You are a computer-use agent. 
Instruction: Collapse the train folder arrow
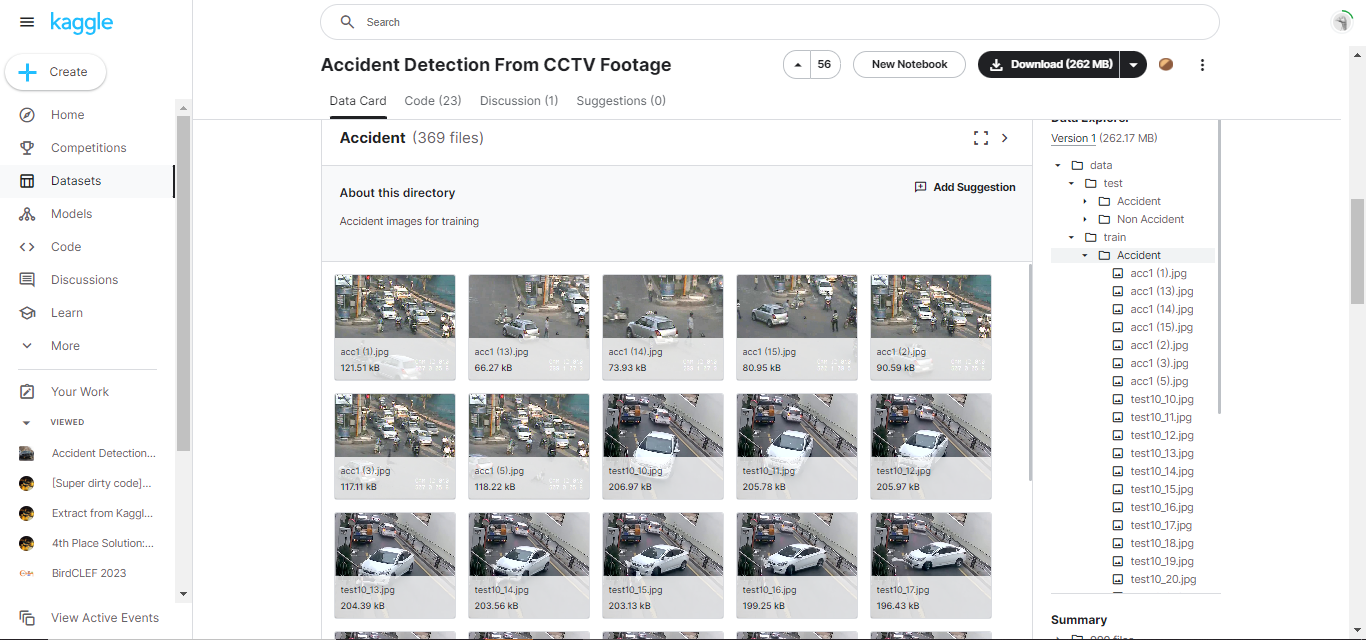(1071, 238)
